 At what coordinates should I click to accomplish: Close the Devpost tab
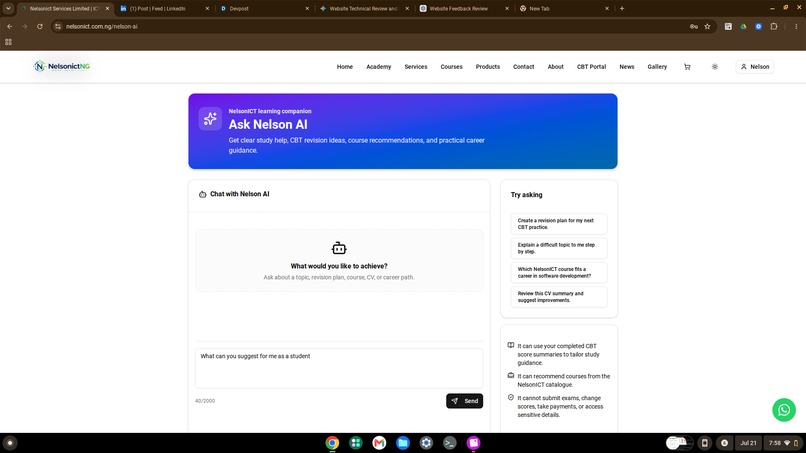coord(307,9)
